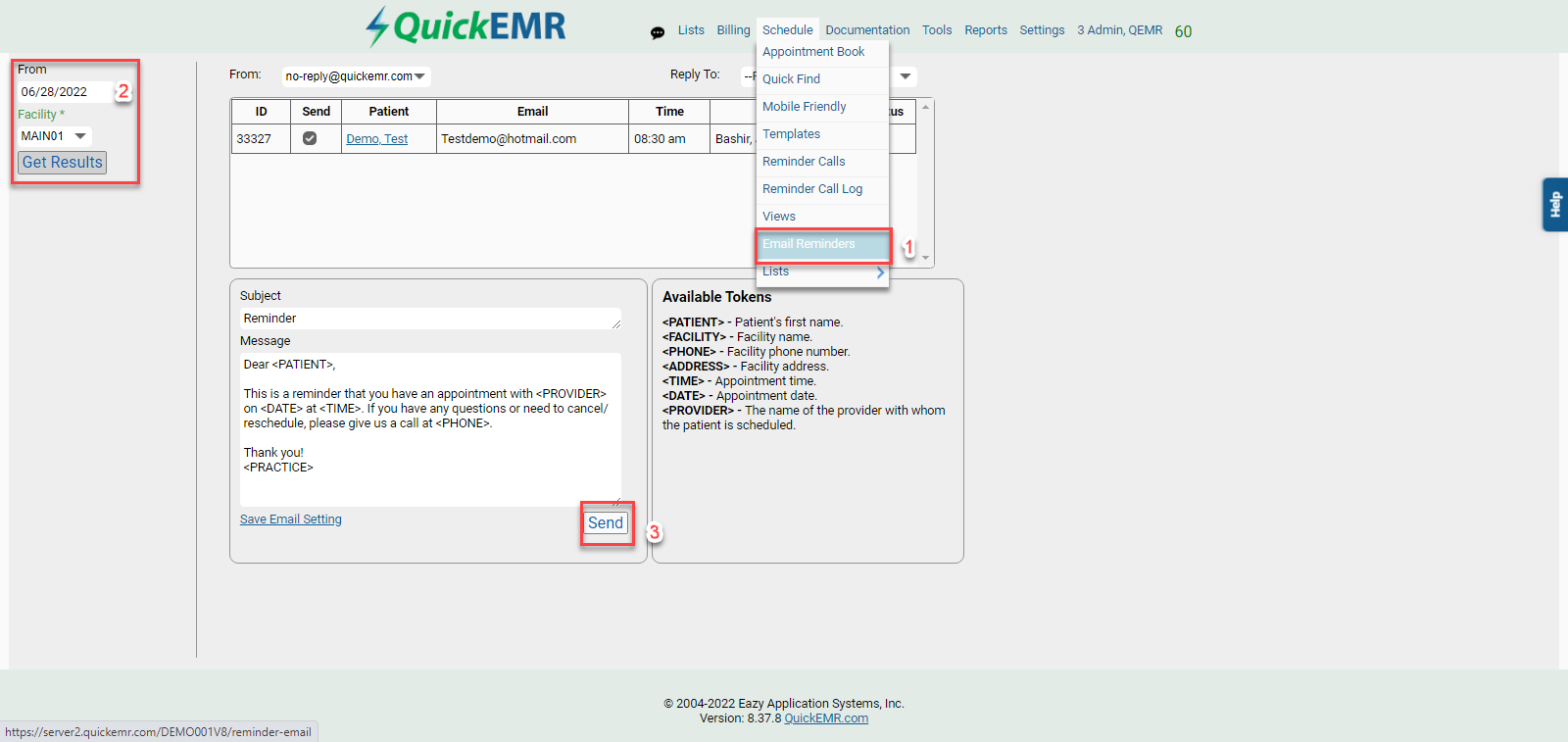Click the table scrollbar up arrow
The image size is (1568, 742).
(925, 106)
